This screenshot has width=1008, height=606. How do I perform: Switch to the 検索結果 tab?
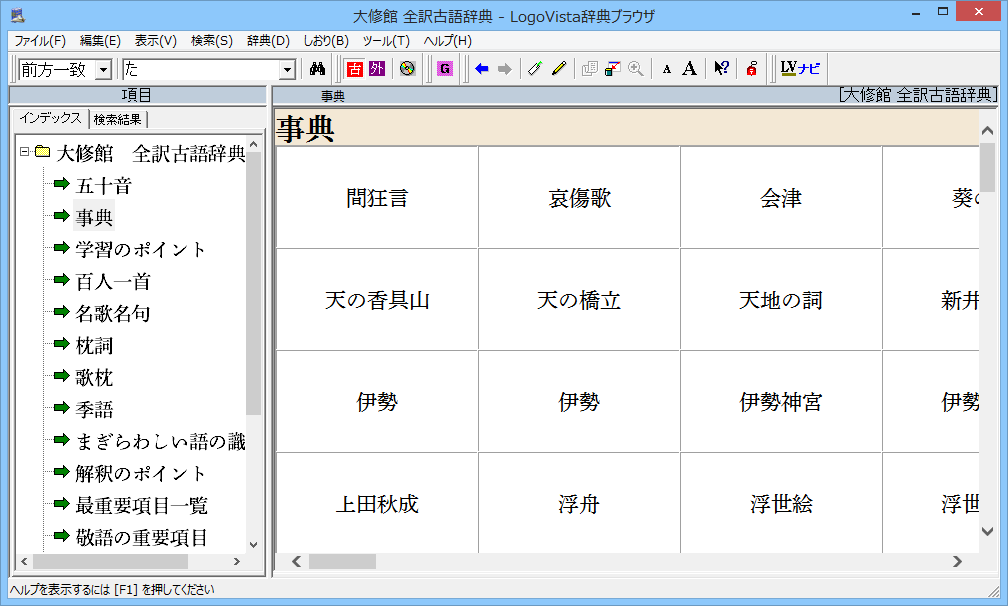pos(118,119)
